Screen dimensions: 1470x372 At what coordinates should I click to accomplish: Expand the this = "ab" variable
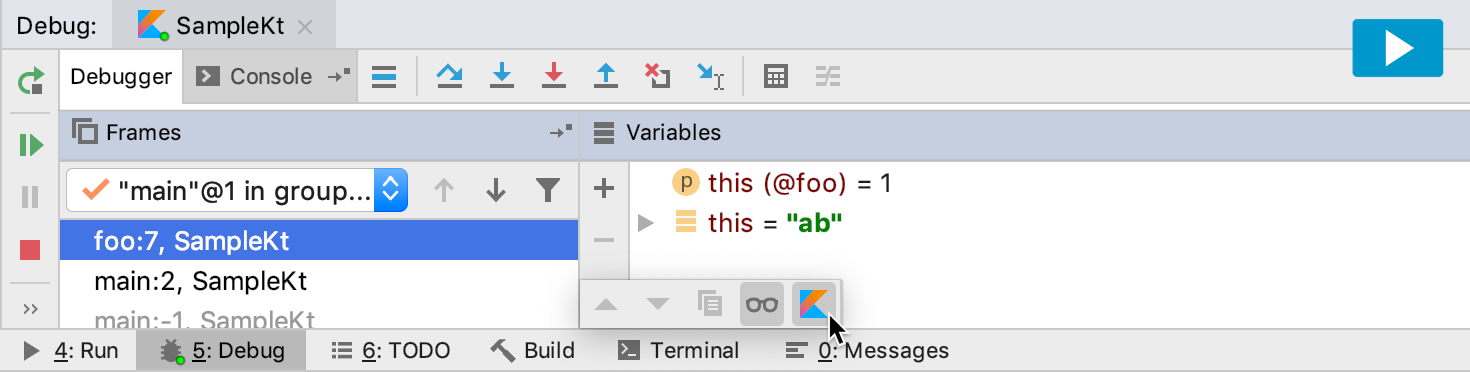click(x=645, y=222)
